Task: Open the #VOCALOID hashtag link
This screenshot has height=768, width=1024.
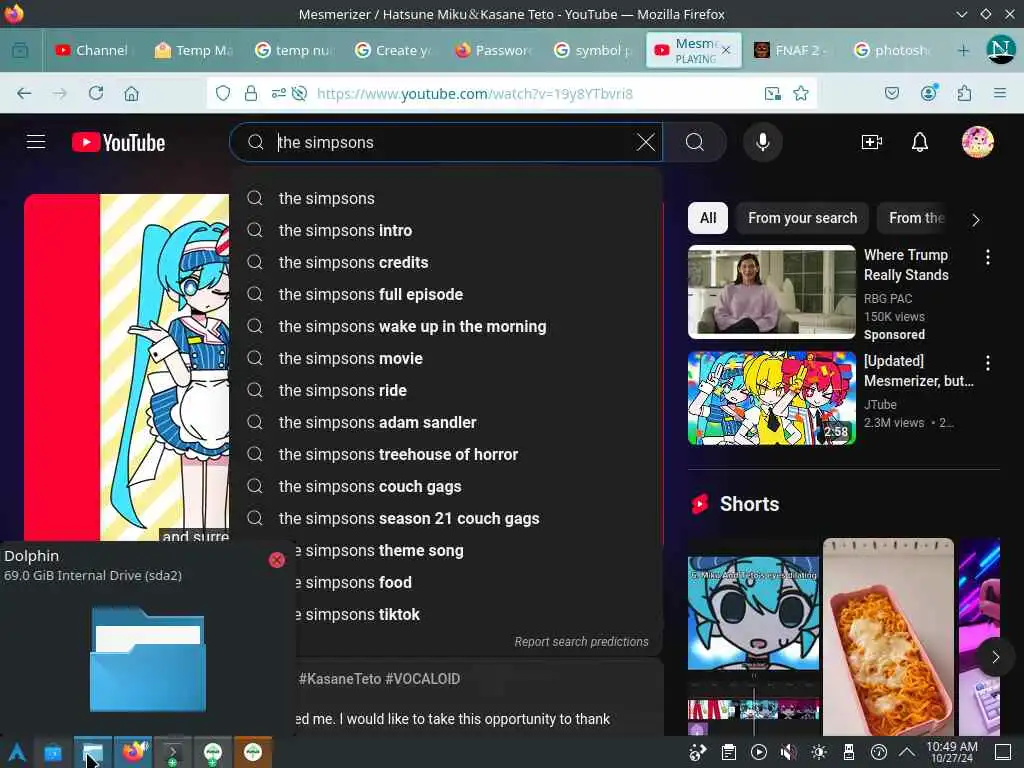Action: 422,679
